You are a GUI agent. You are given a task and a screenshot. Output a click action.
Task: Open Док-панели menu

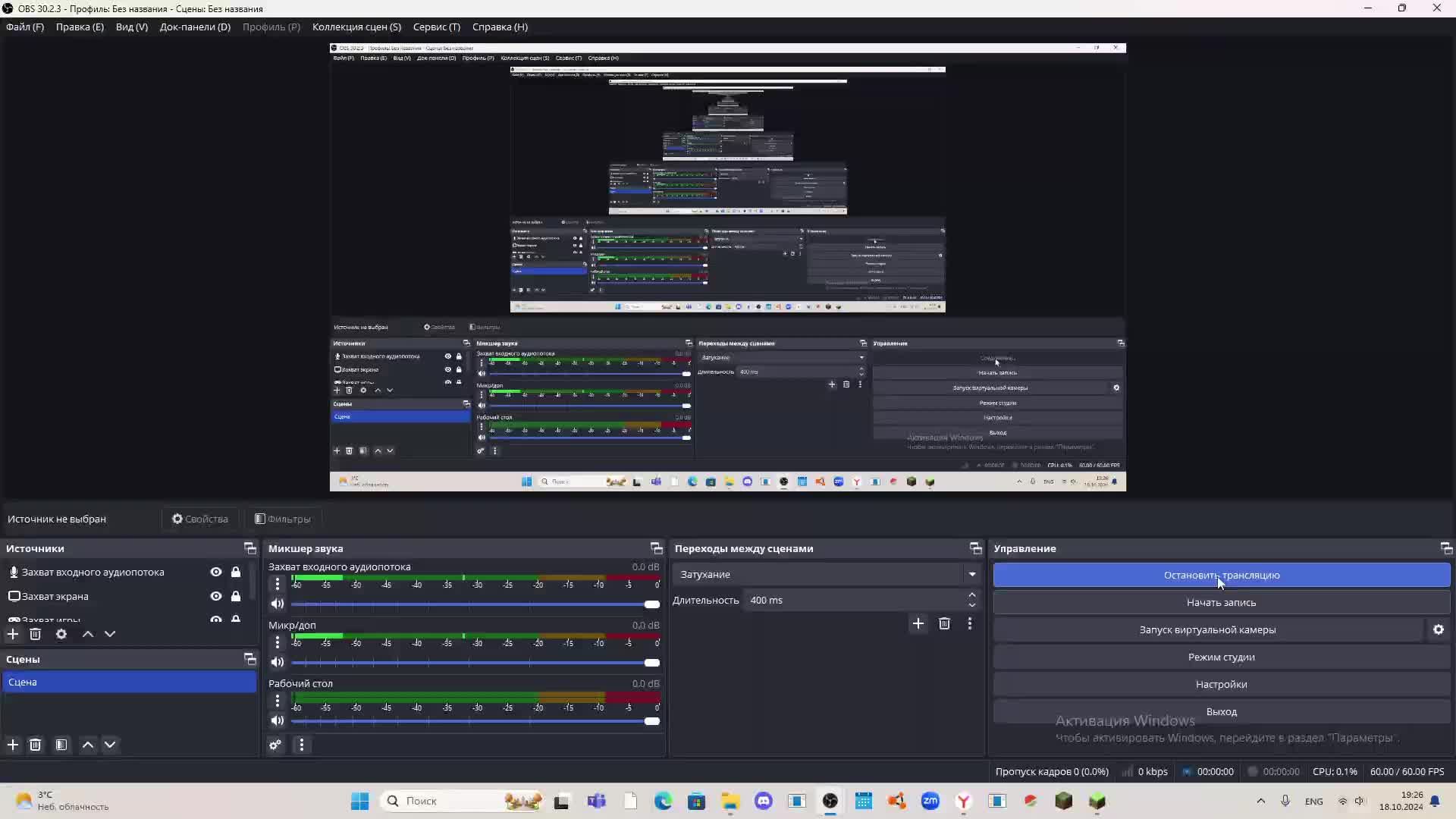coord(195,27)
